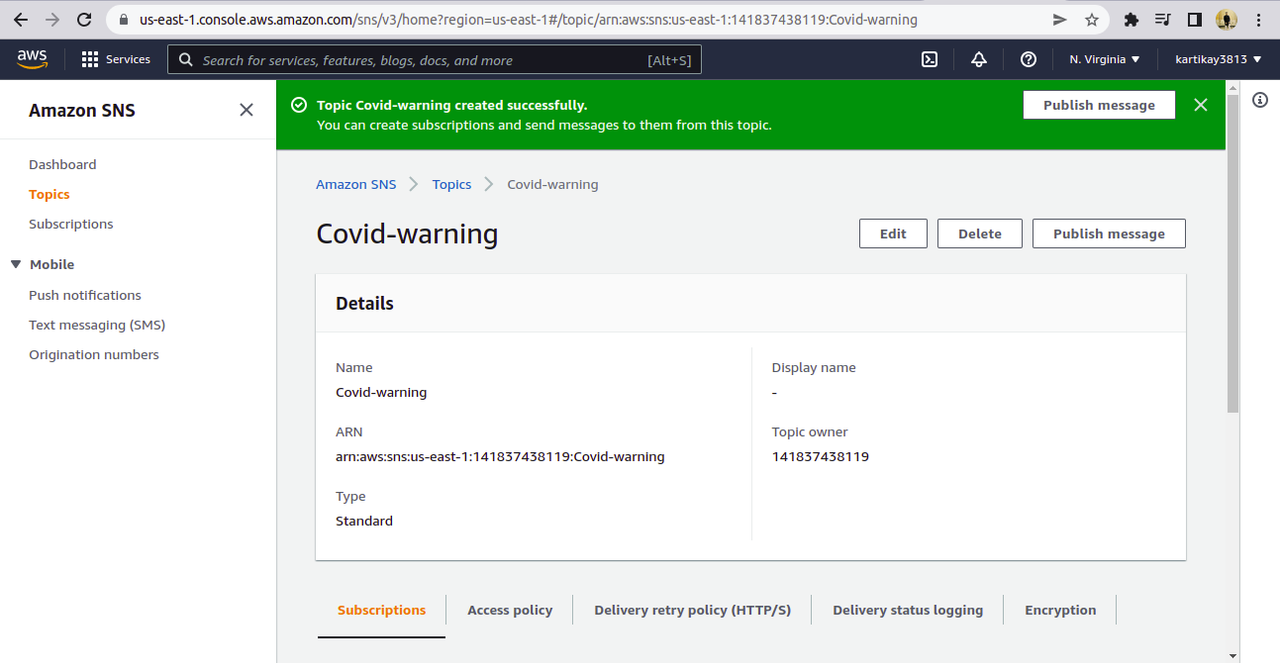1280x663 pixels.
Task: Click the Covid-warning breadcrumb text
Action: [x=553, y=184]
